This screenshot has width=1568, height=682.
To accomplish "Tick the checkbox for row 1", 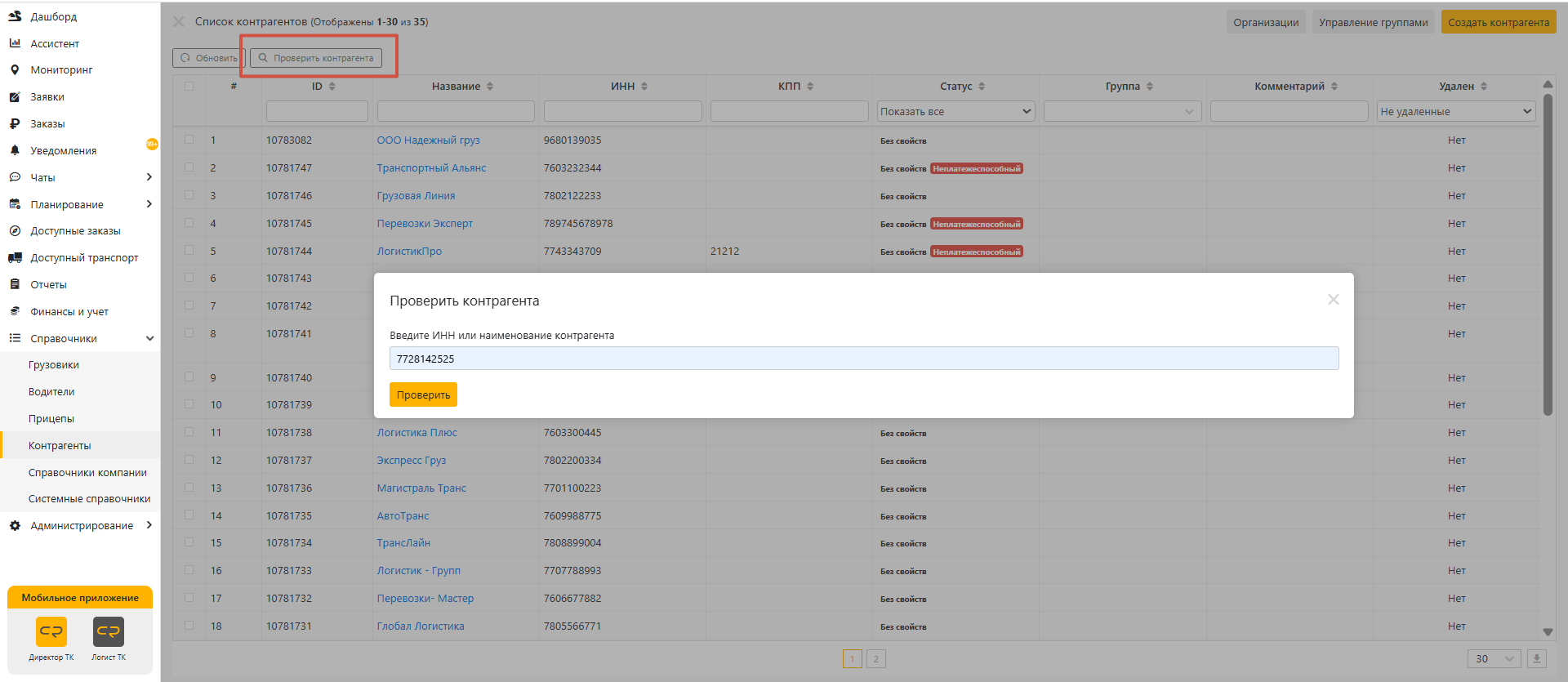I will pyautogui.click(x=189, y=140).
